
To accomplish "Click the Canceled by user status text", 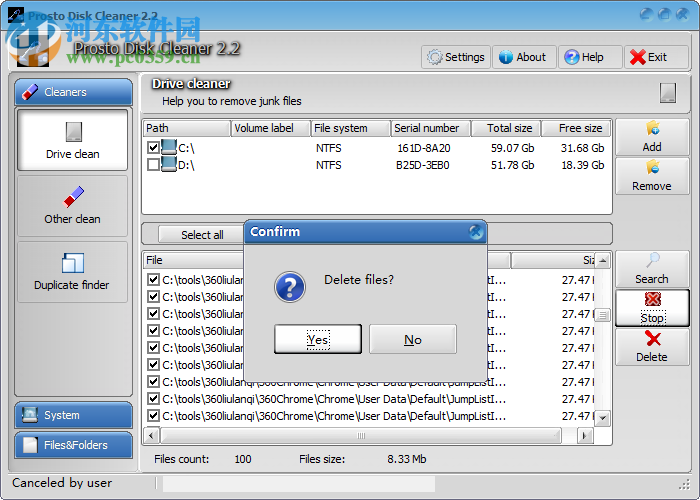I will (x=62, y=483).
